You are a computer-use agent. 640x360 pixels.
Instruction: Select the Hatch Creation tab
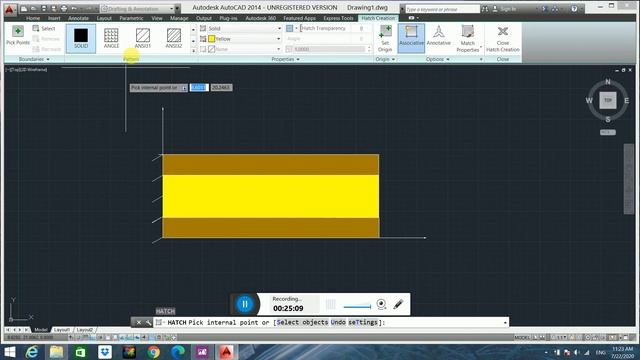[x=378, y=18]
